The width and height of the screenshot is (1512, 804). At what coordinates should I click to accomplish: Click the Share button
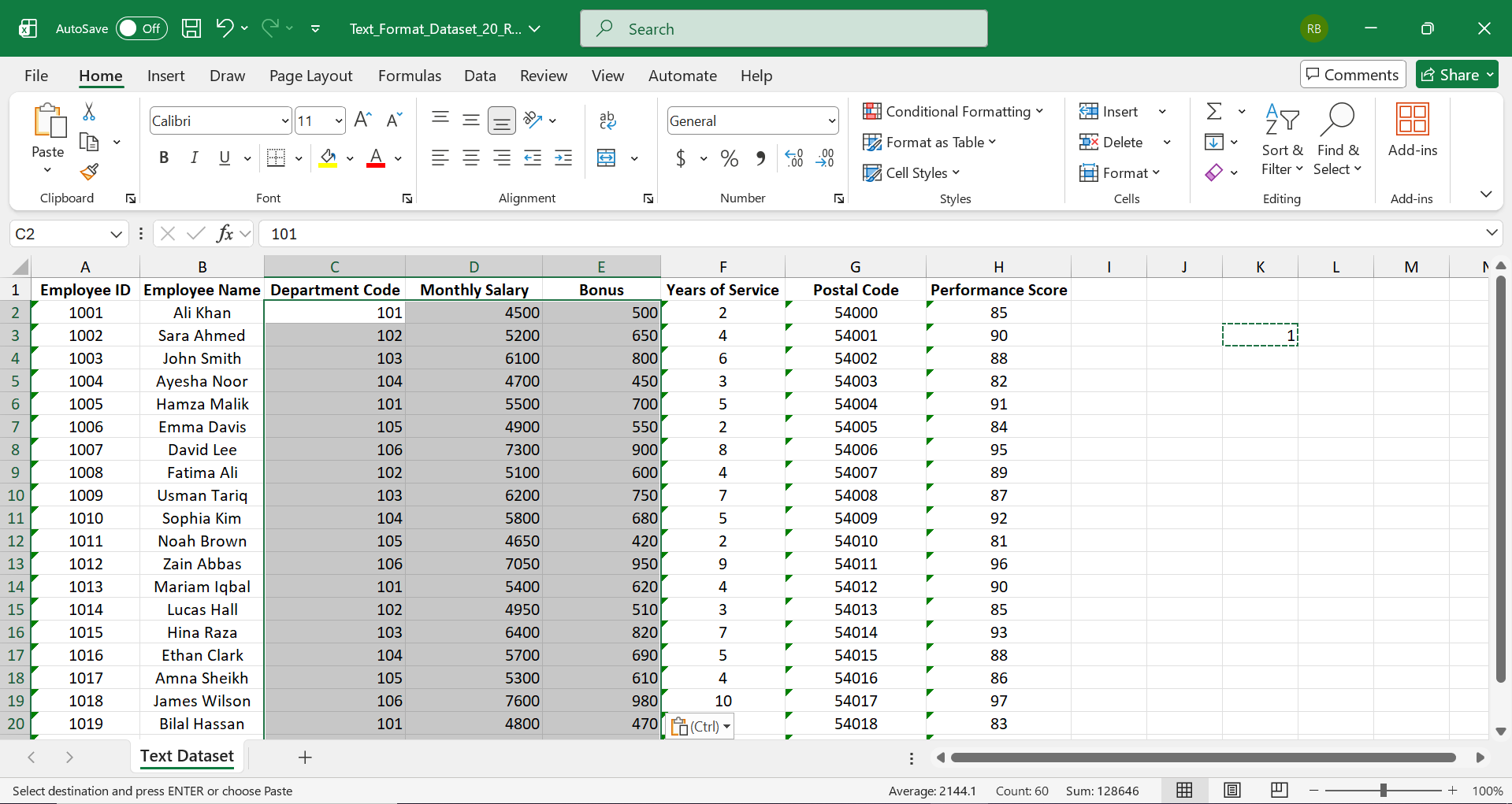coord(1457,75)
